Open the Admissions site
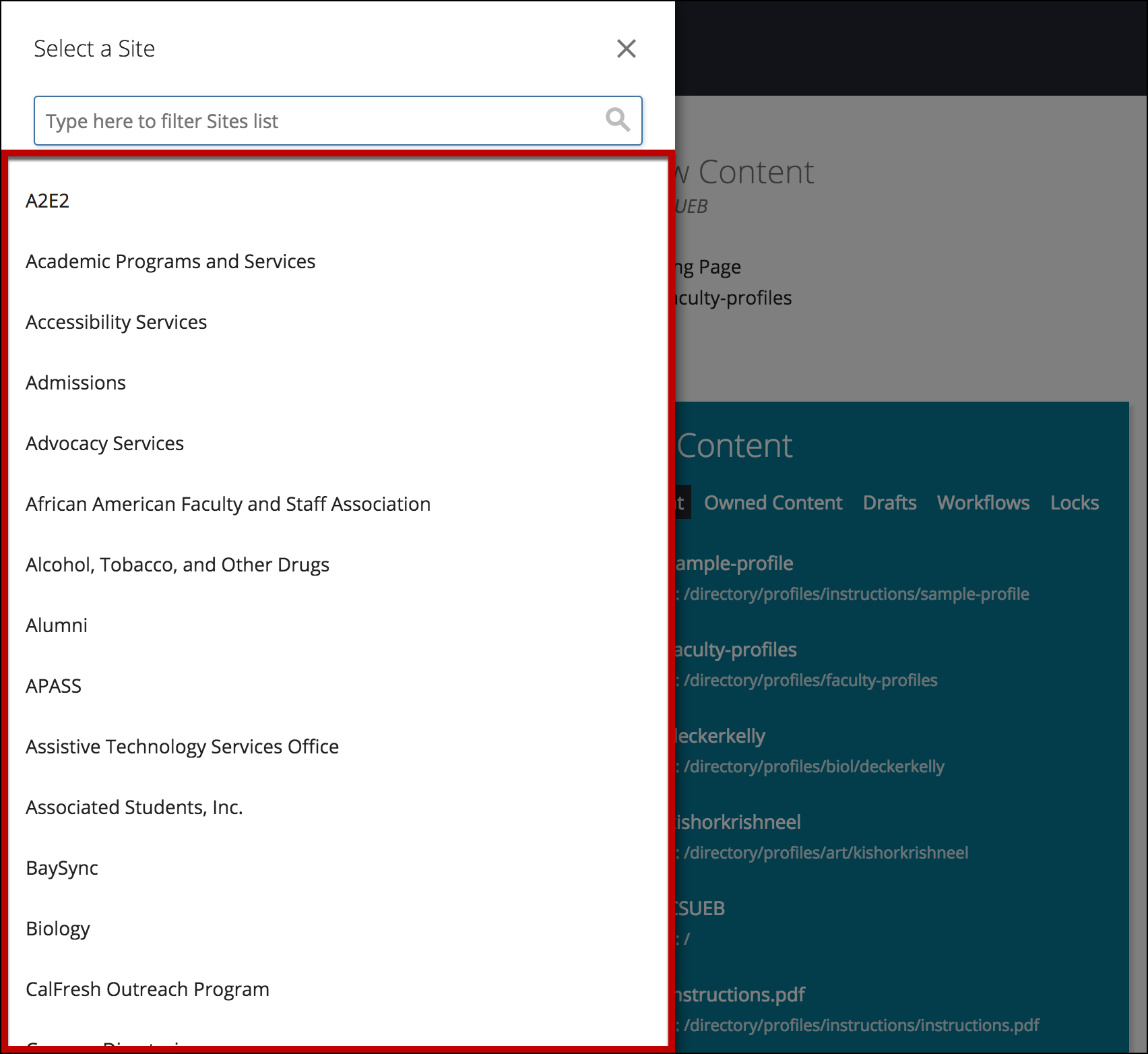 (75, 383)
